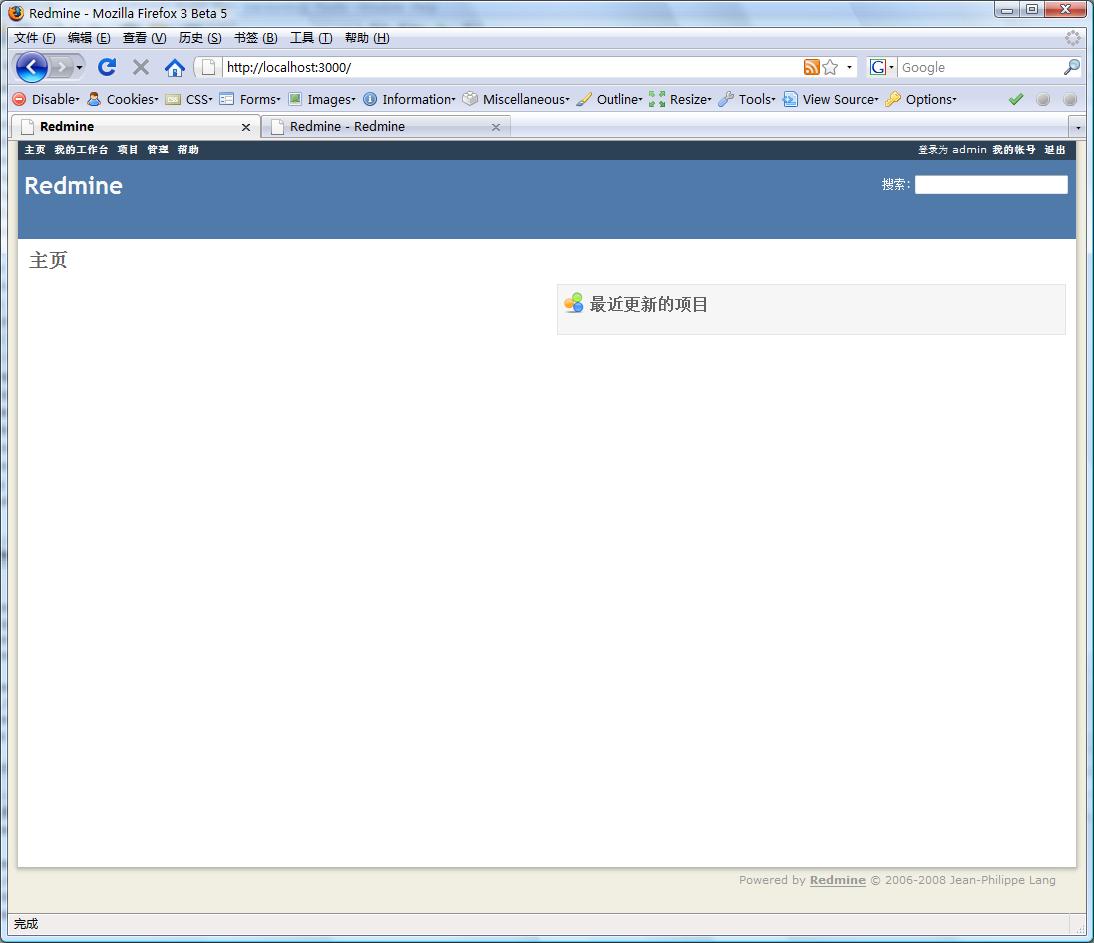
Task: Run search with the magnifier icon
Action: (x=1072, y=67)
